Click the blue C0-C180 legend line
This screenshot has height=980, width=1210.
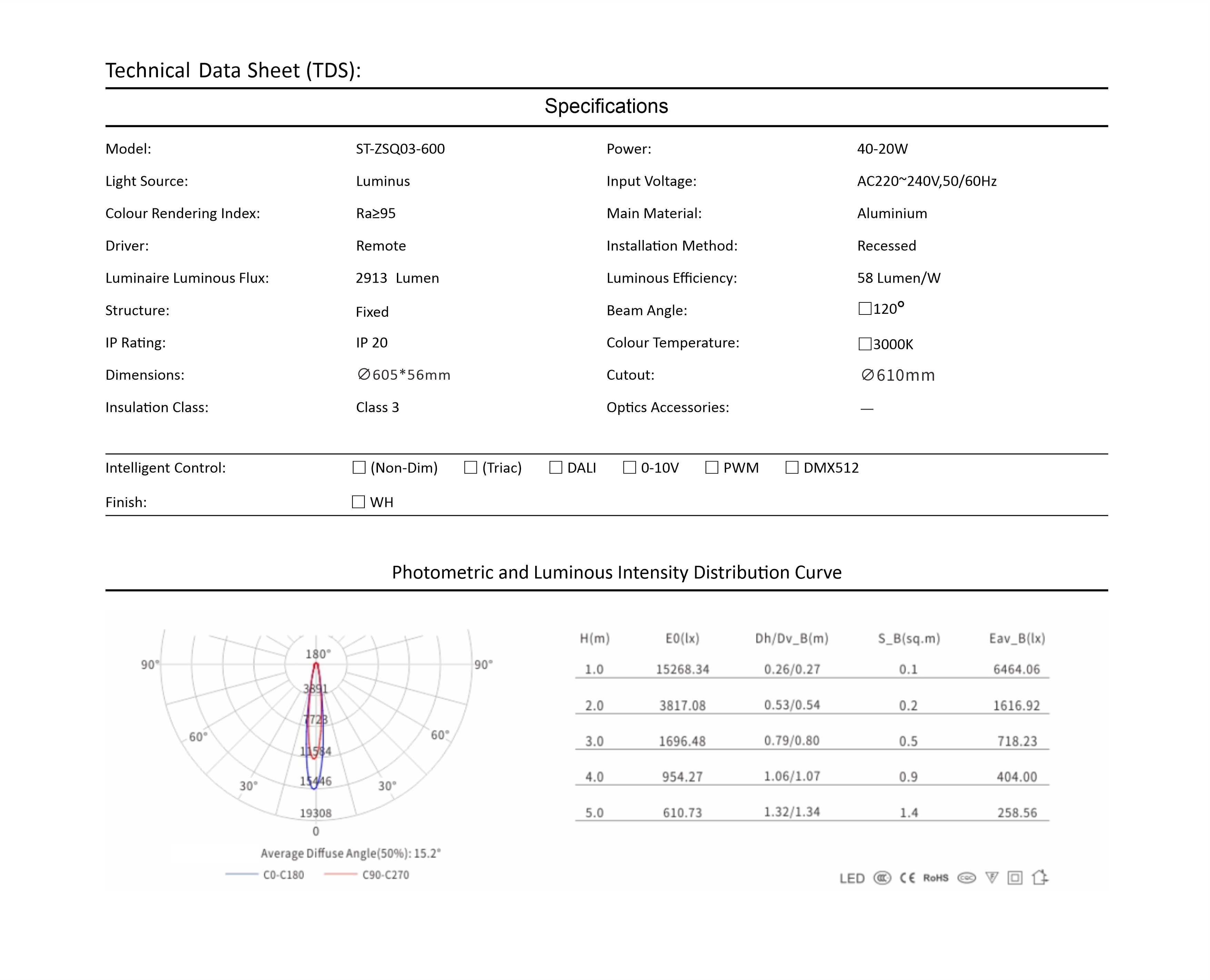tap(241, 874)
